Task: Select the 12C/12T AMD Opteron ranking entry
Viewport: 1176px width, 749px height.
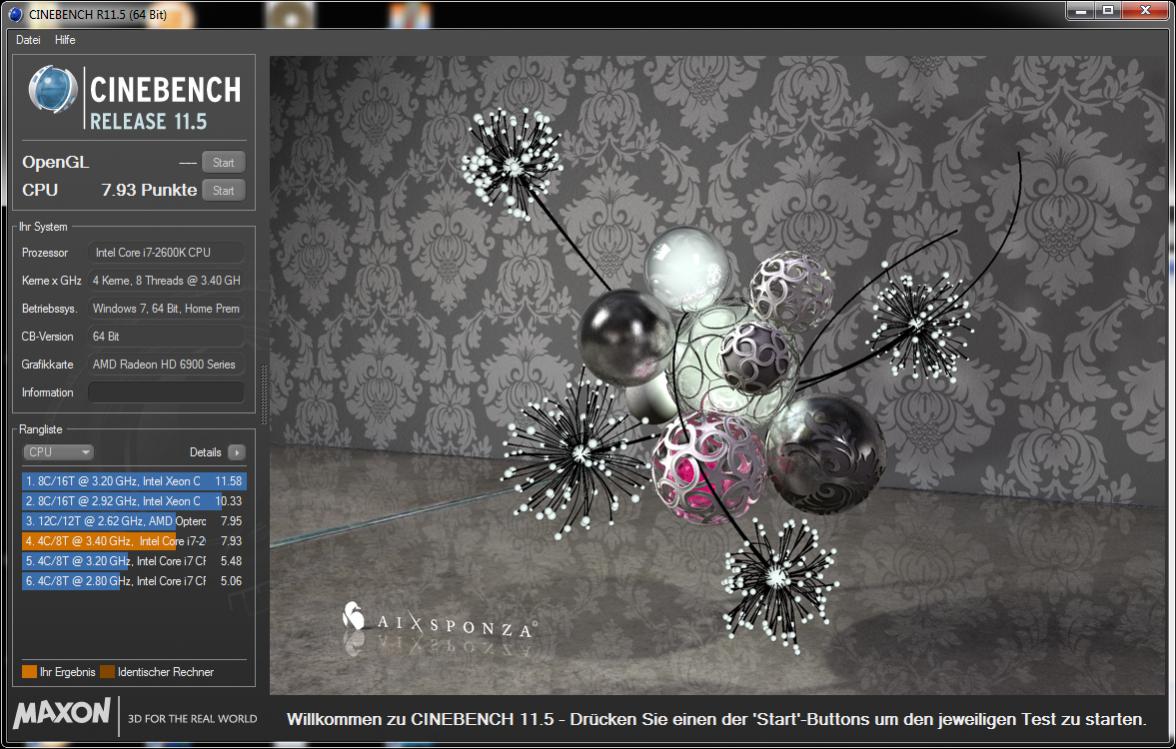Action: (134, 520)
